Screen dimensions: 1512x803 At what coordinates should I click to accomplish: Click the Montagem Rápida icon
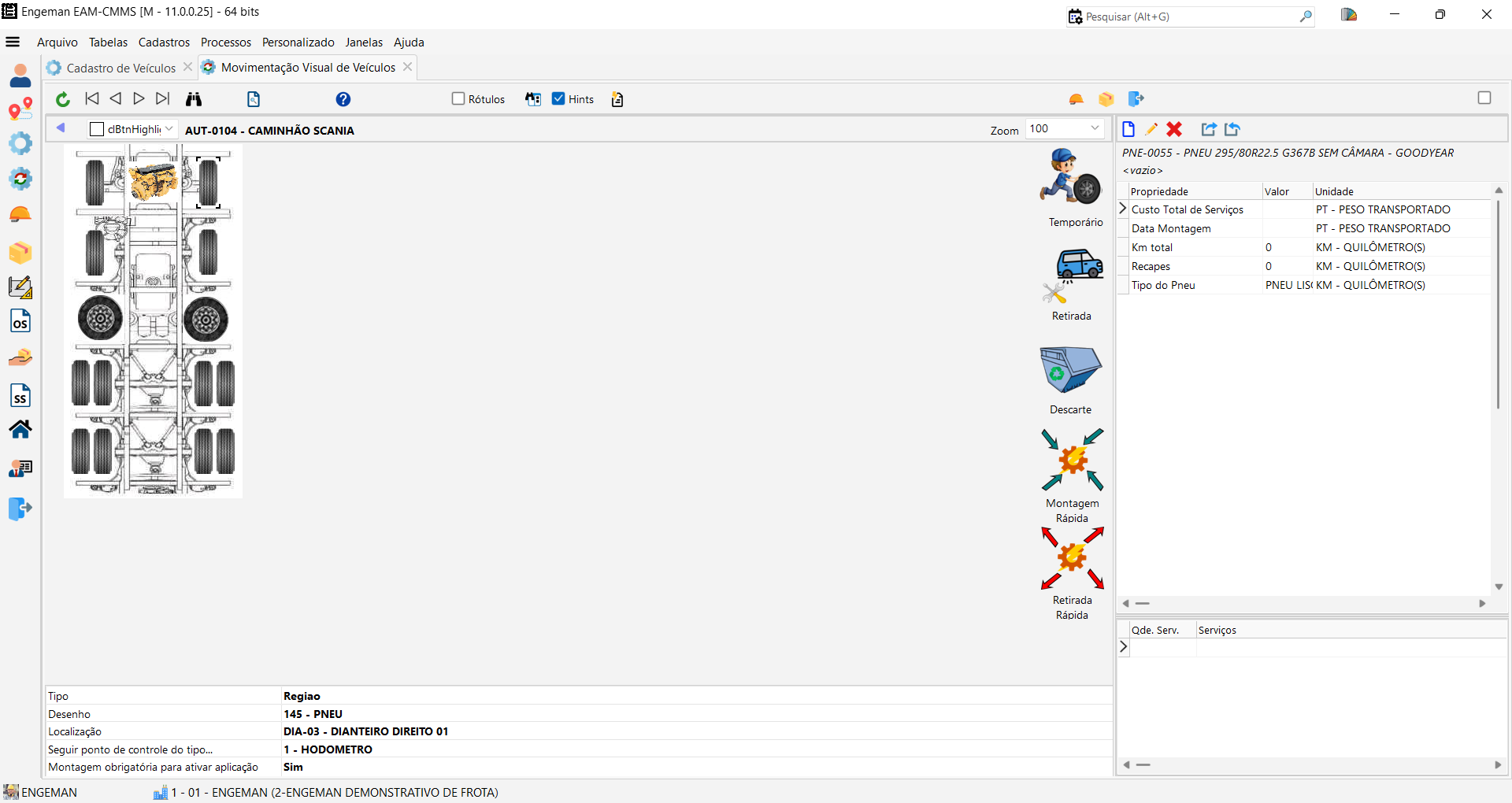coord(1072,460)
